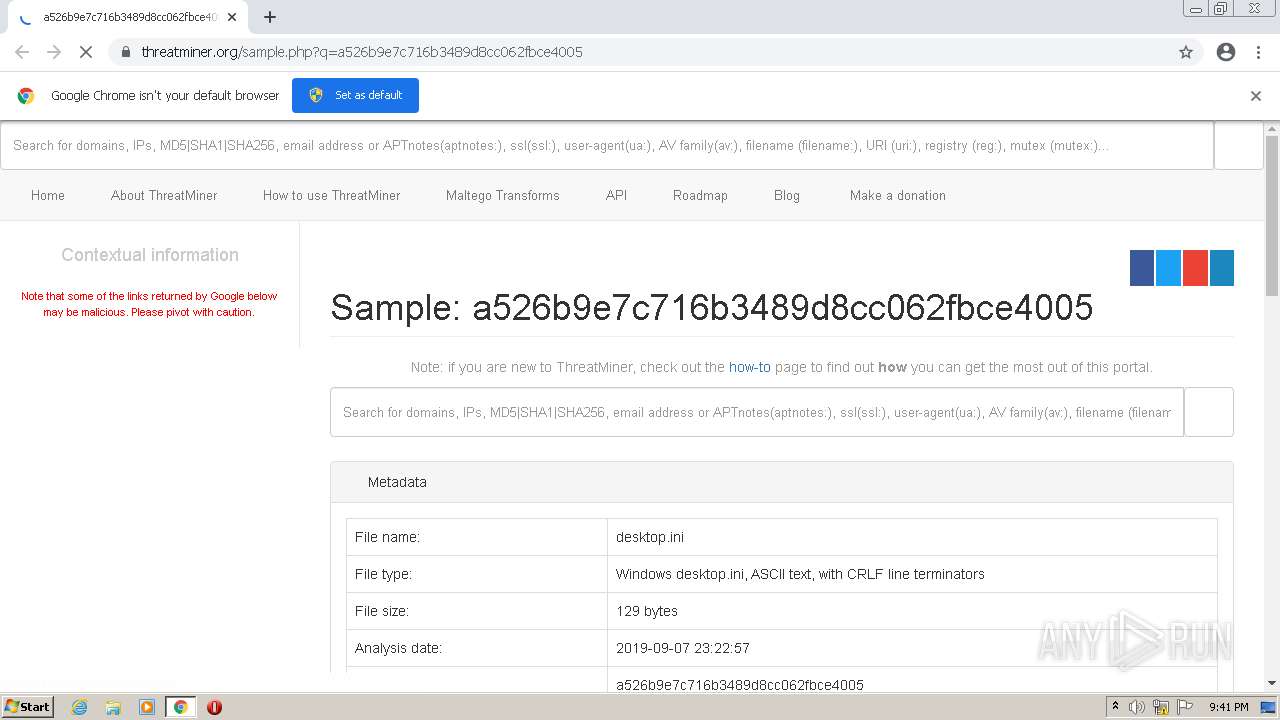This screenshot has width=1280, height=720.
Task: Open Make a donation page
Action: 898,195
